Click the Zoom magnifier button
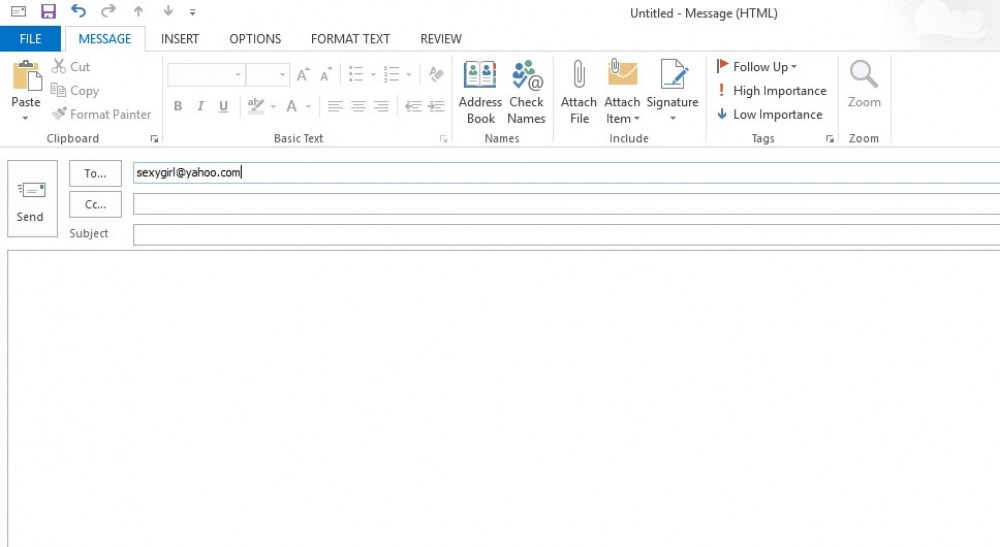1000x547 pixels. (864, 85)
